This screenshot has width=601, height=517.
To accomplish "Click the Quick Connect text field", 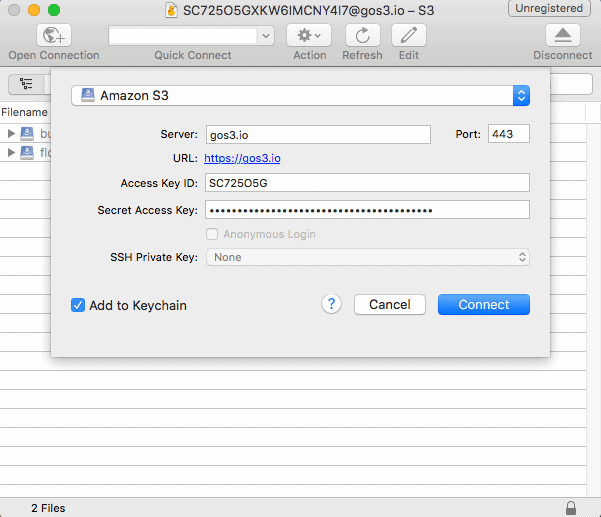I will [x=183, y=36].
